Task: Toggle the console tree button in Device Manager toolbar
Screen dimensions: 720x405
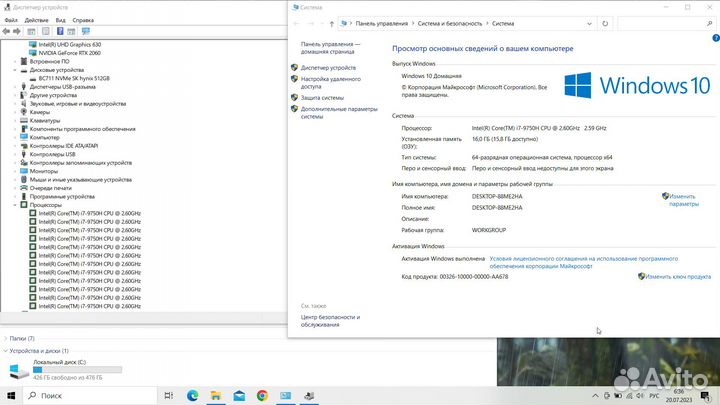Action: (x=31, y=31)
